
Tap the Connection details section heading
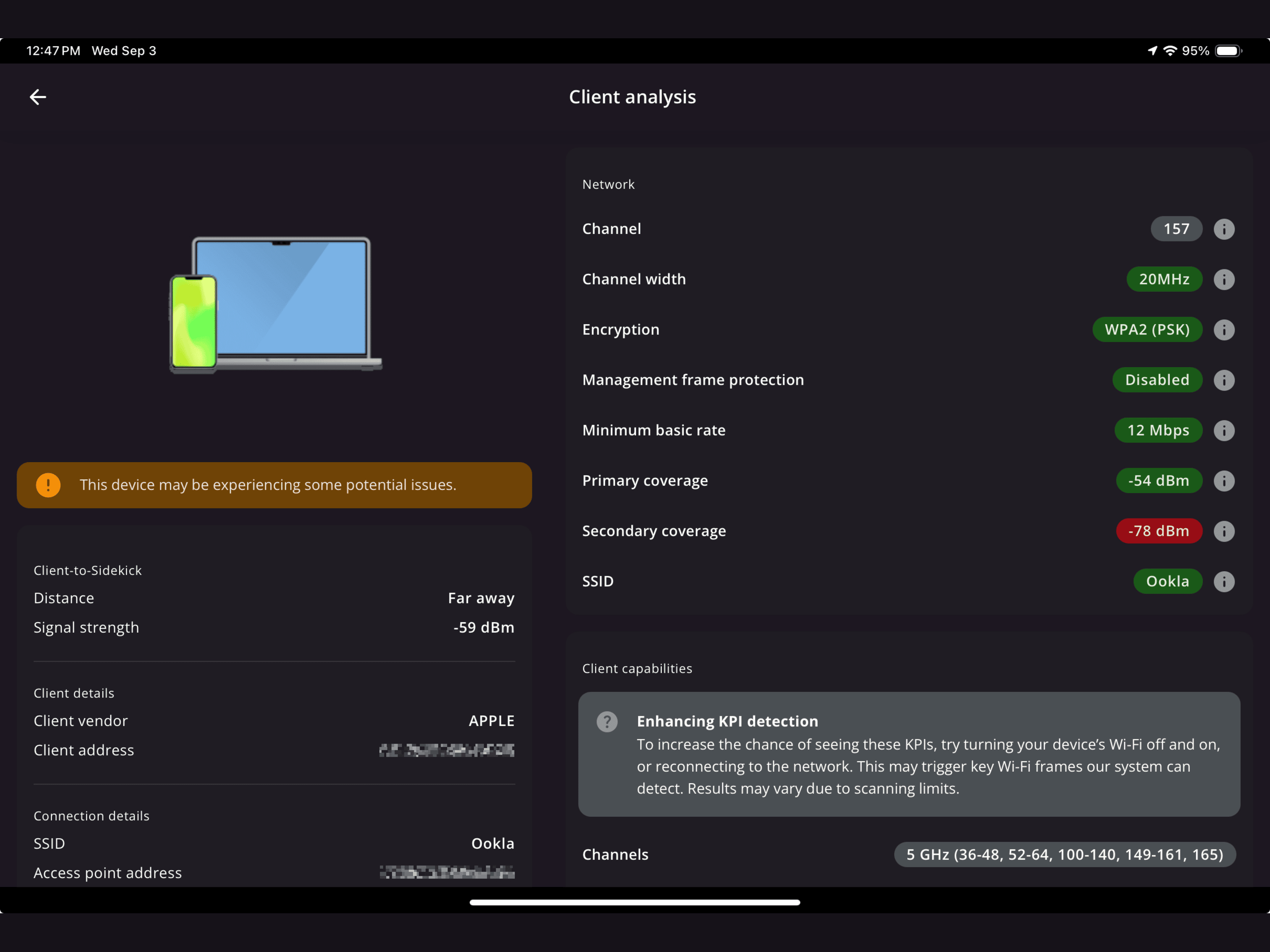click(x=91, y=816)
